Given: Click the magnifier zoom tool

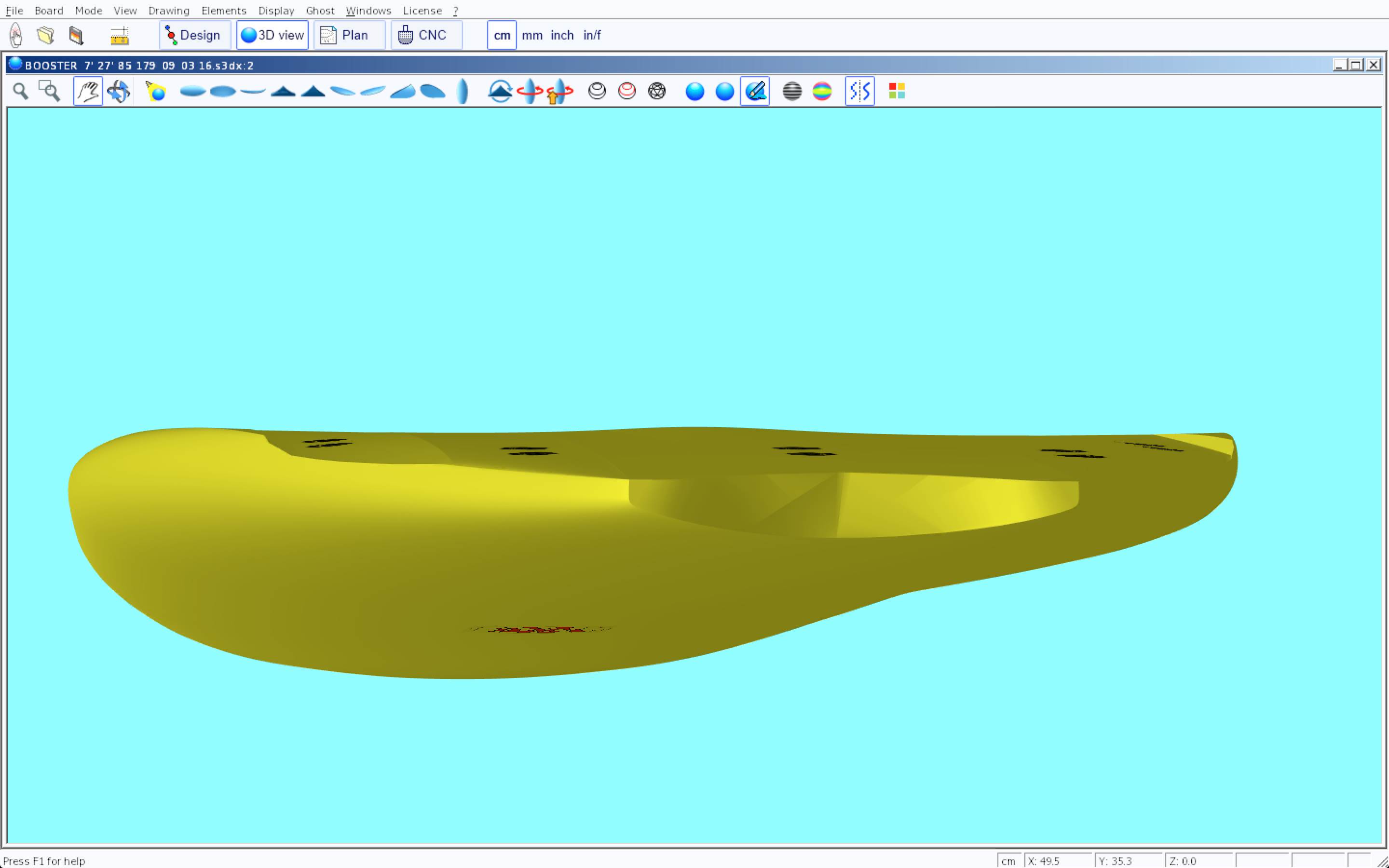Looking at the screenshot, I should point(21,91).
